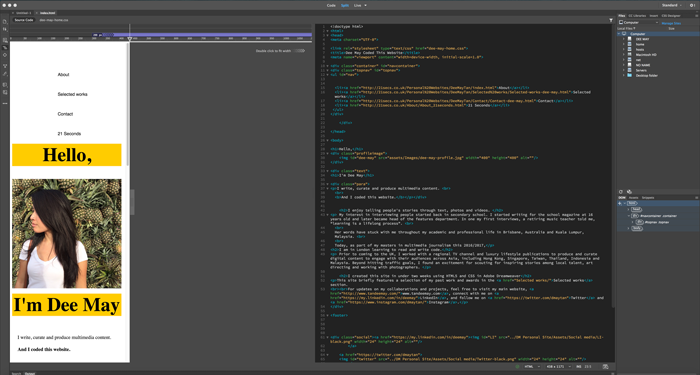This screenshot has width=700, height=375.
Task: Select the #topnav .topnav DOM node
Action: click(652, 222)
